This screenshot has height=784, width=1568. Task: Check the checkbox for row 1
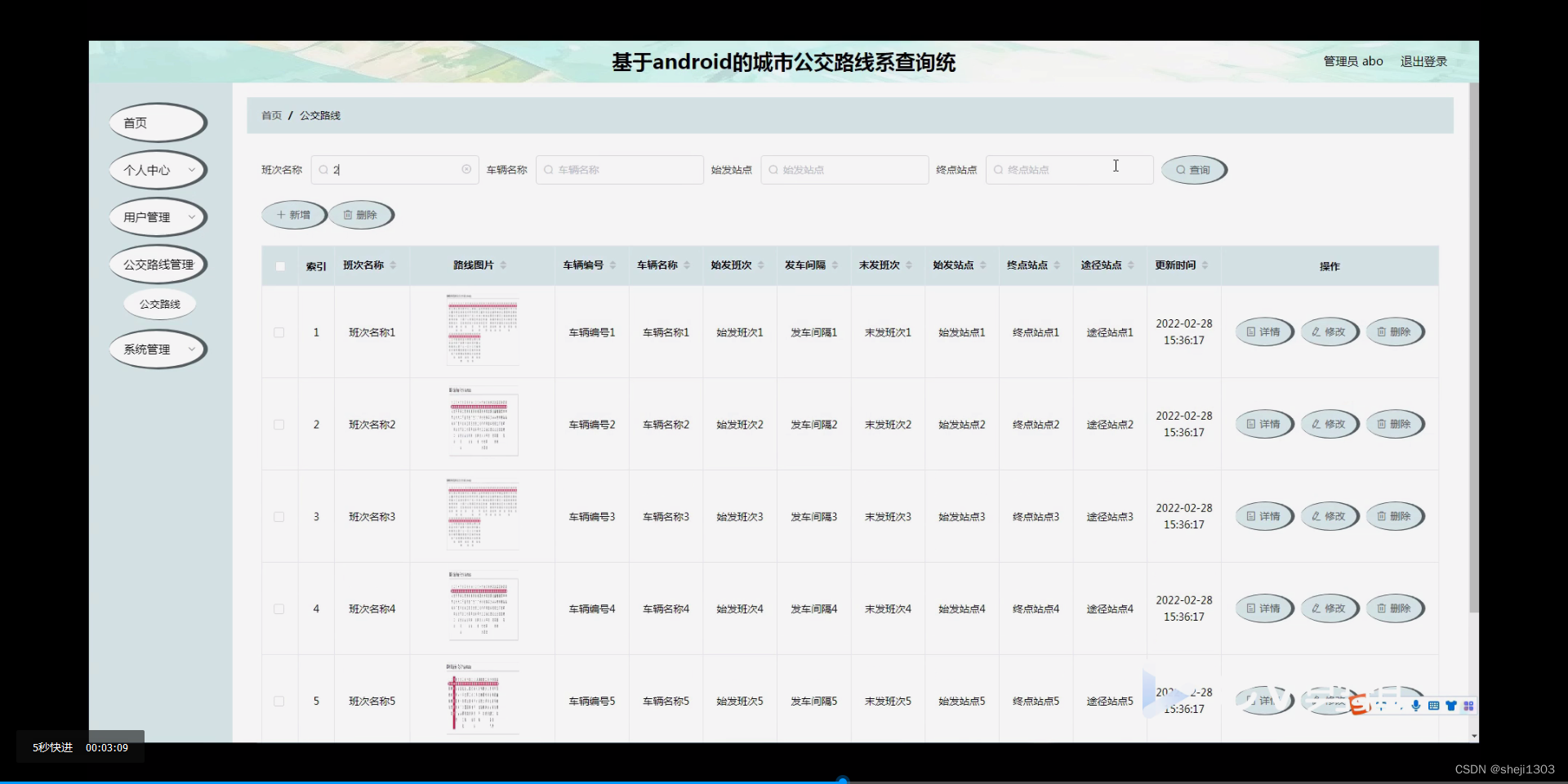click(x=278, y=332)
